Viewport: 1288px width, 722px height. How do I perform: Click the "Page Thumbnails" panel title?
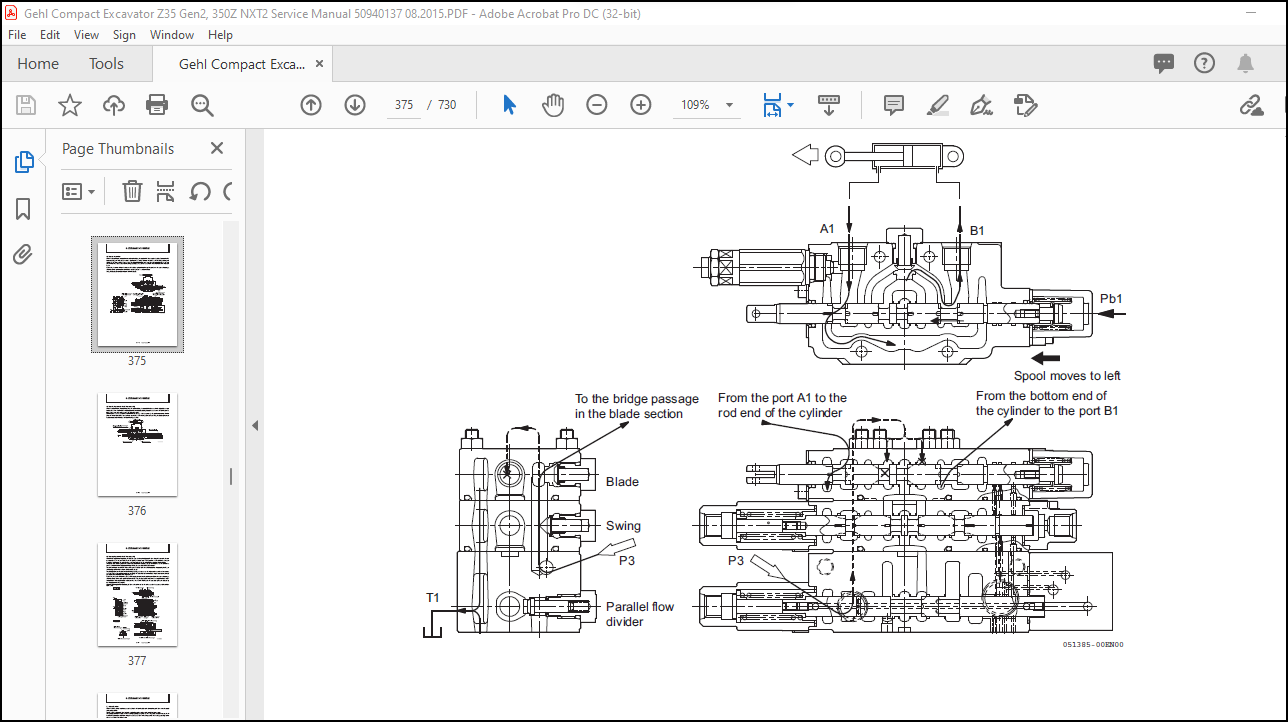(118, 149)
